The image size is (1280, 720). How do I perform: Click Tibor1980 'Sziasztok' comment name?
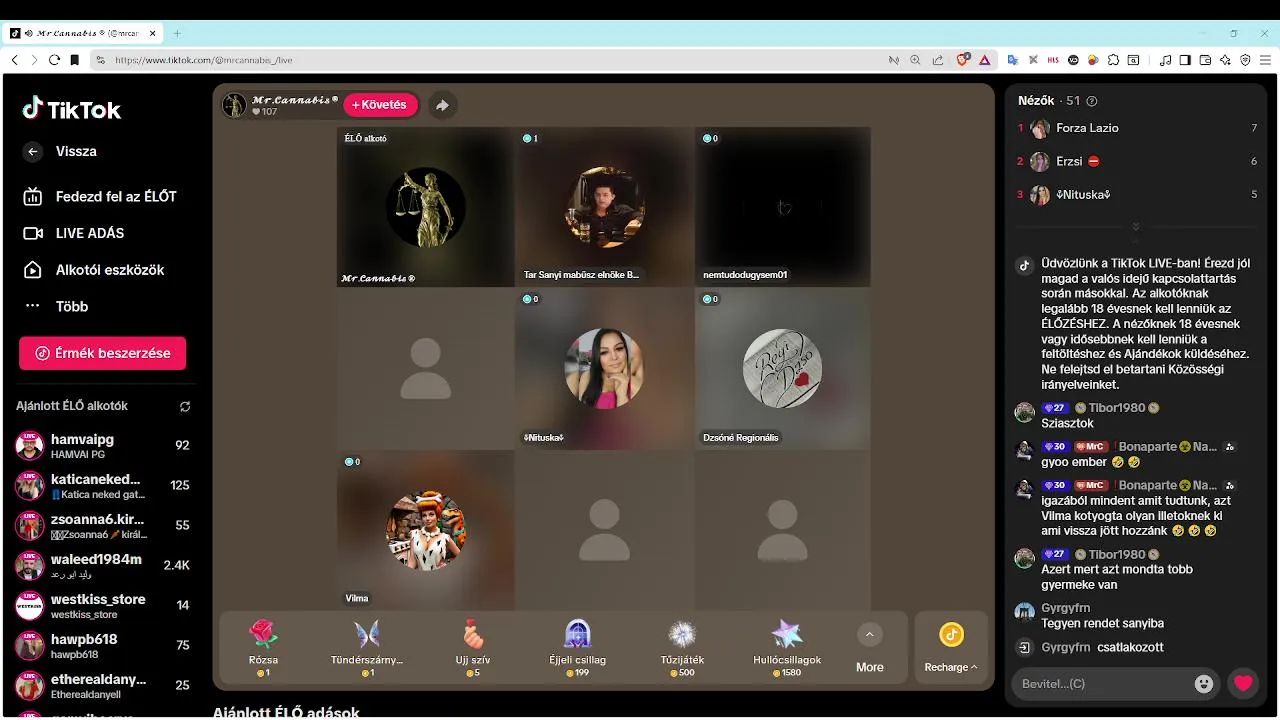(x=1117, y=408)
